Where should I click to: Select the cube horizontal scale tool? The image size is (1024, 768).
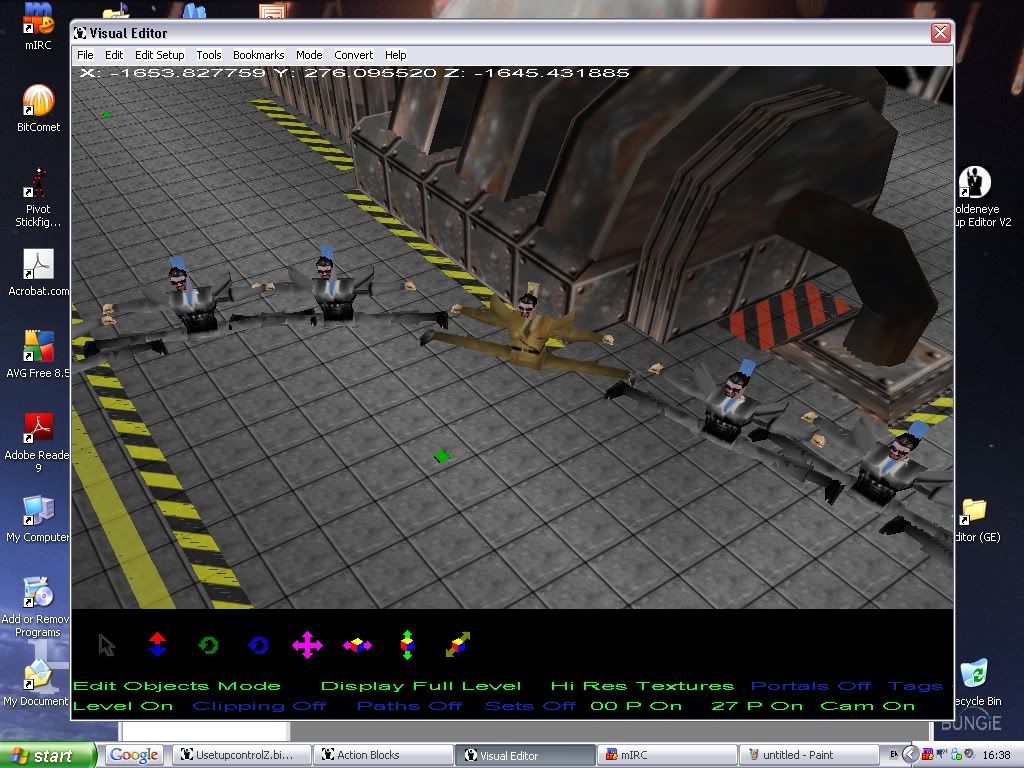[x=357, y=645]
